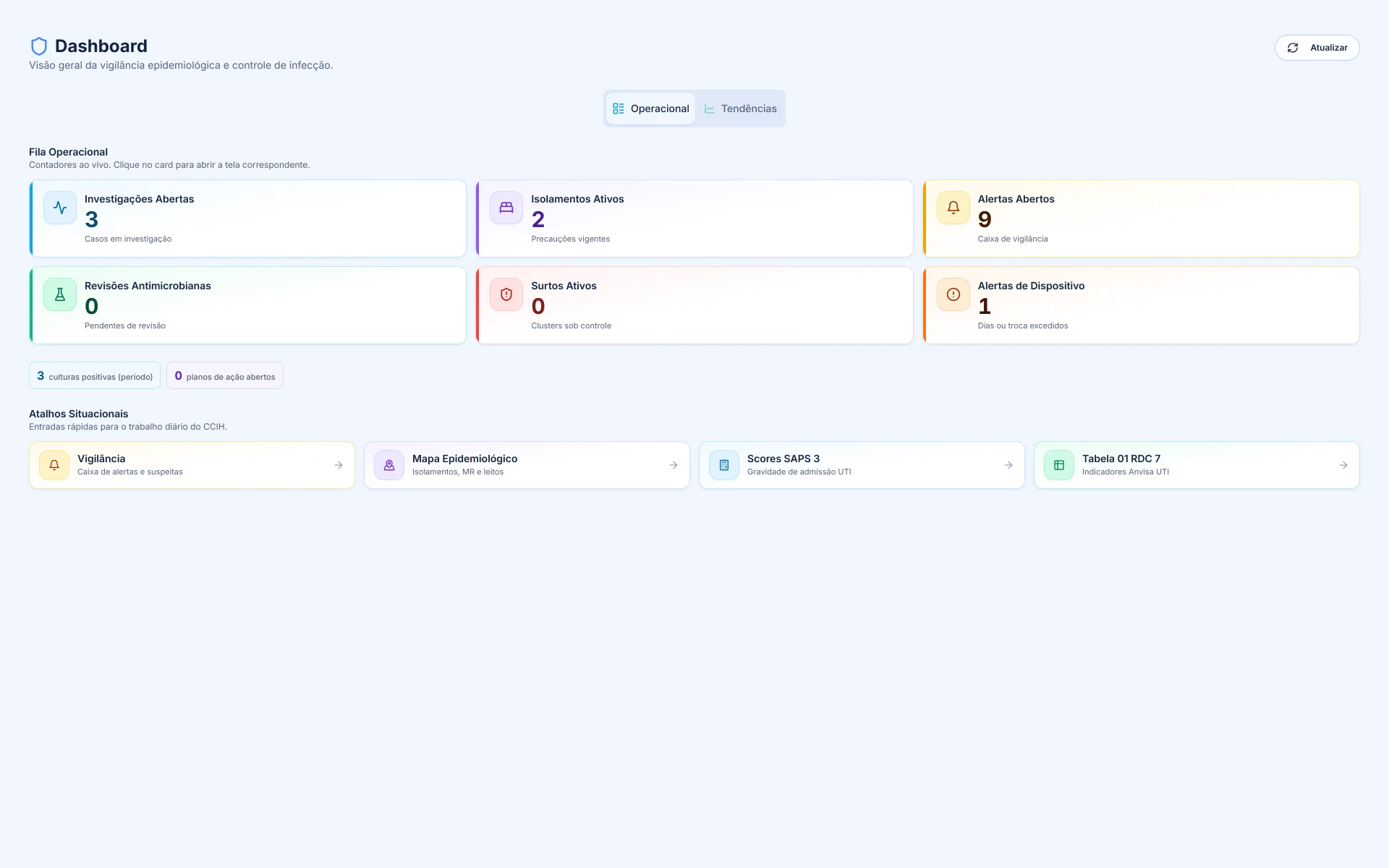The height and width of the screenshot is (868, 1389).
Task: Click the bell icon on Vigilância shortcut
Action: 54,465
